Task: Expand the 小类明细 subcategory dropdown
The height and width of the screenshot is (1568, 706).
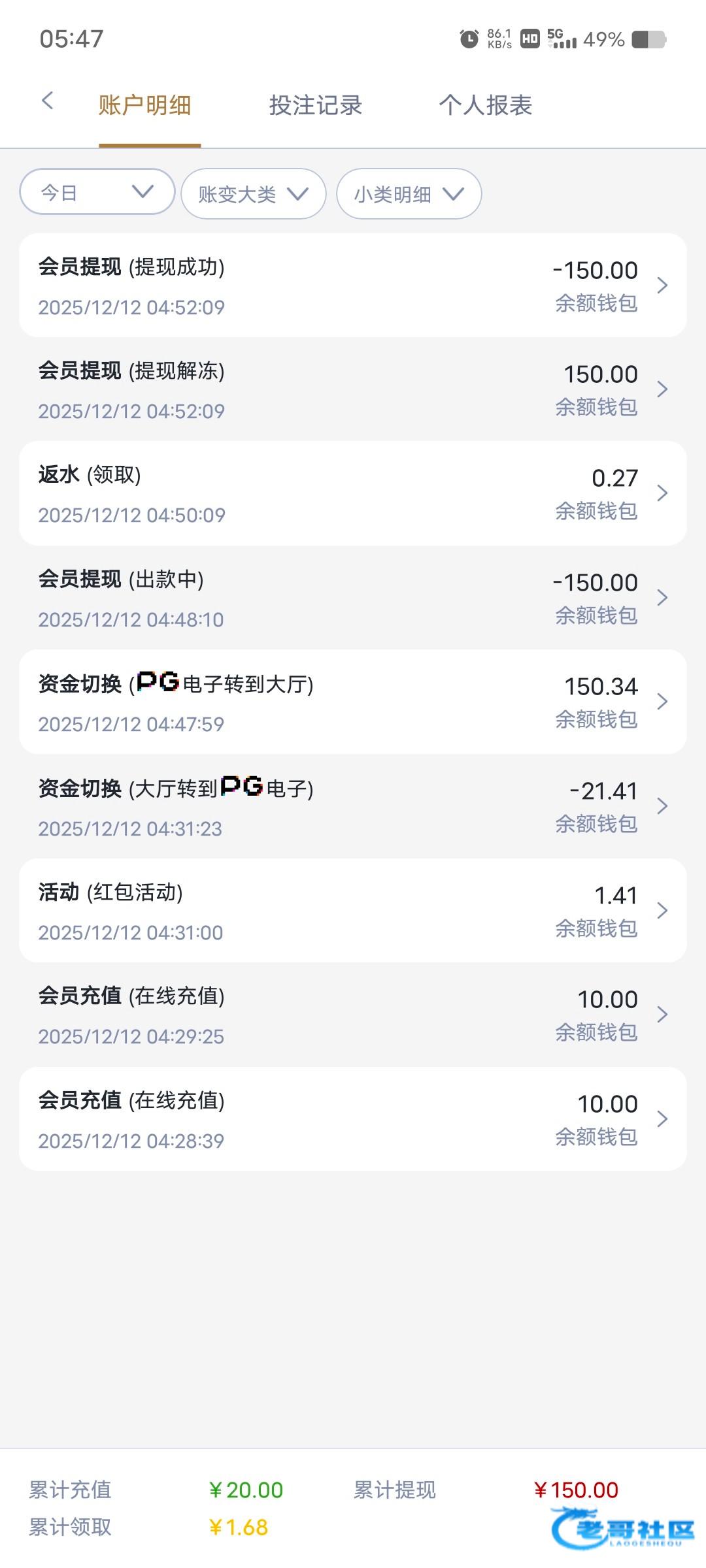Action: point(409,194)
